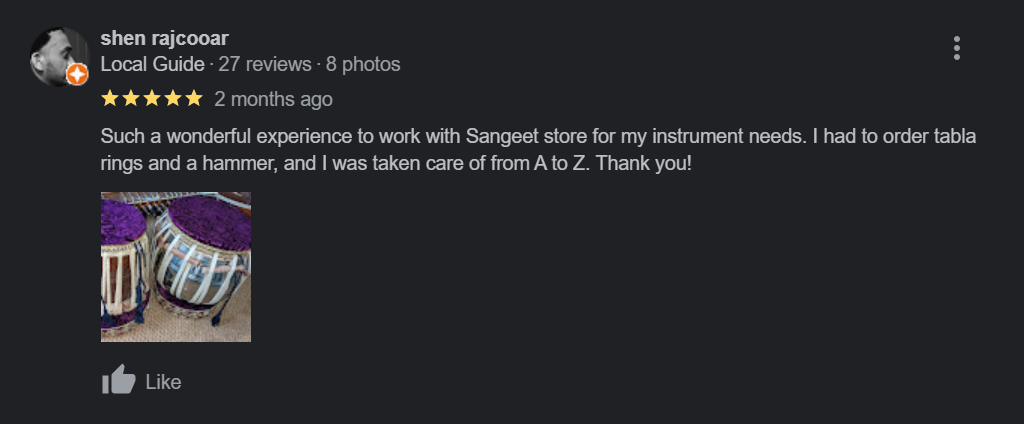Open the tabla drums photo thumbnail
The width and height of the screenshot is (1024, 424).
[176, 267]
